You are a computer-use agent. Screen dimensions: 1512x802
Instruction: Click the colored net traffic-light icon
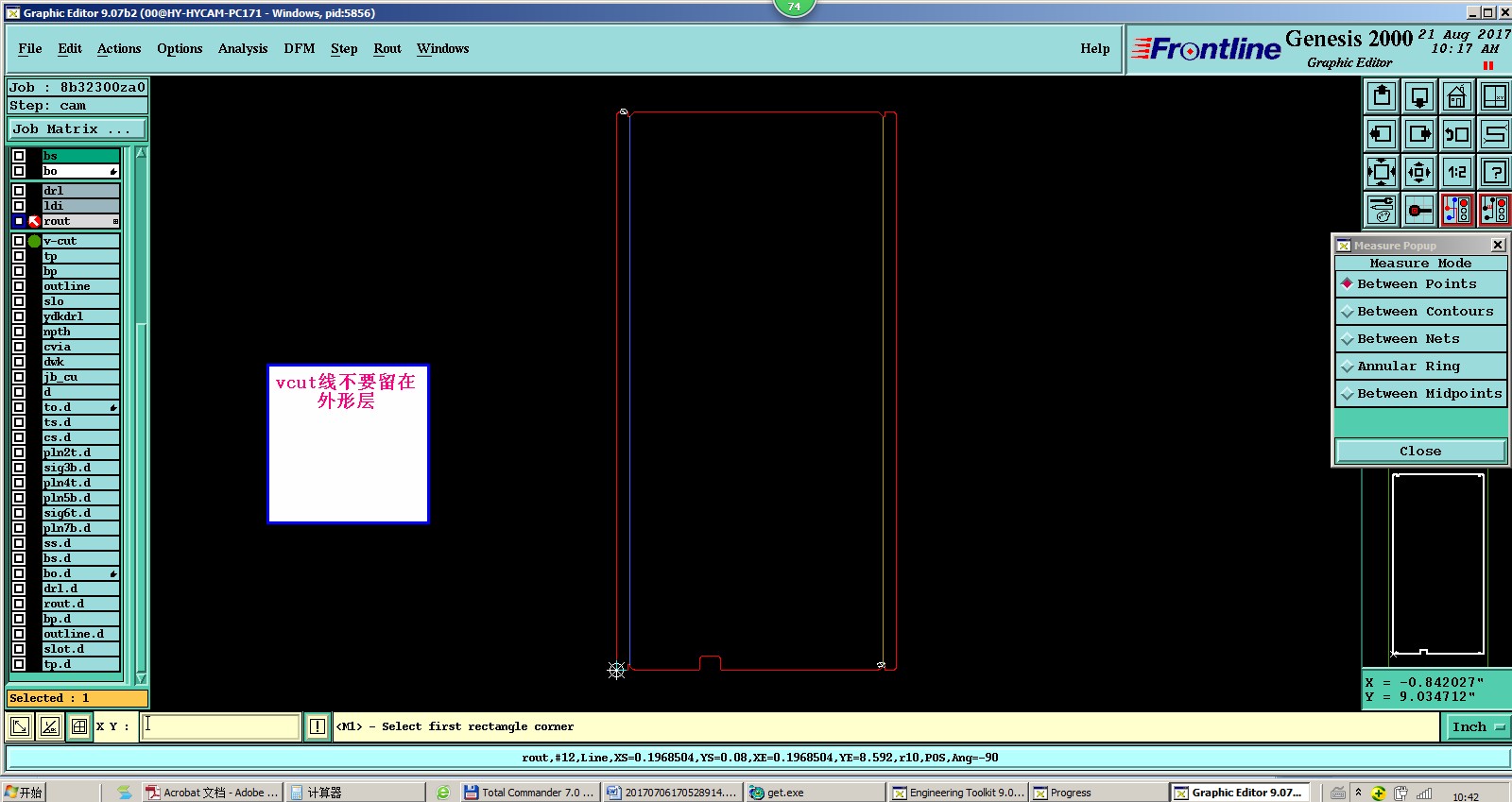tap(1457, 210)
